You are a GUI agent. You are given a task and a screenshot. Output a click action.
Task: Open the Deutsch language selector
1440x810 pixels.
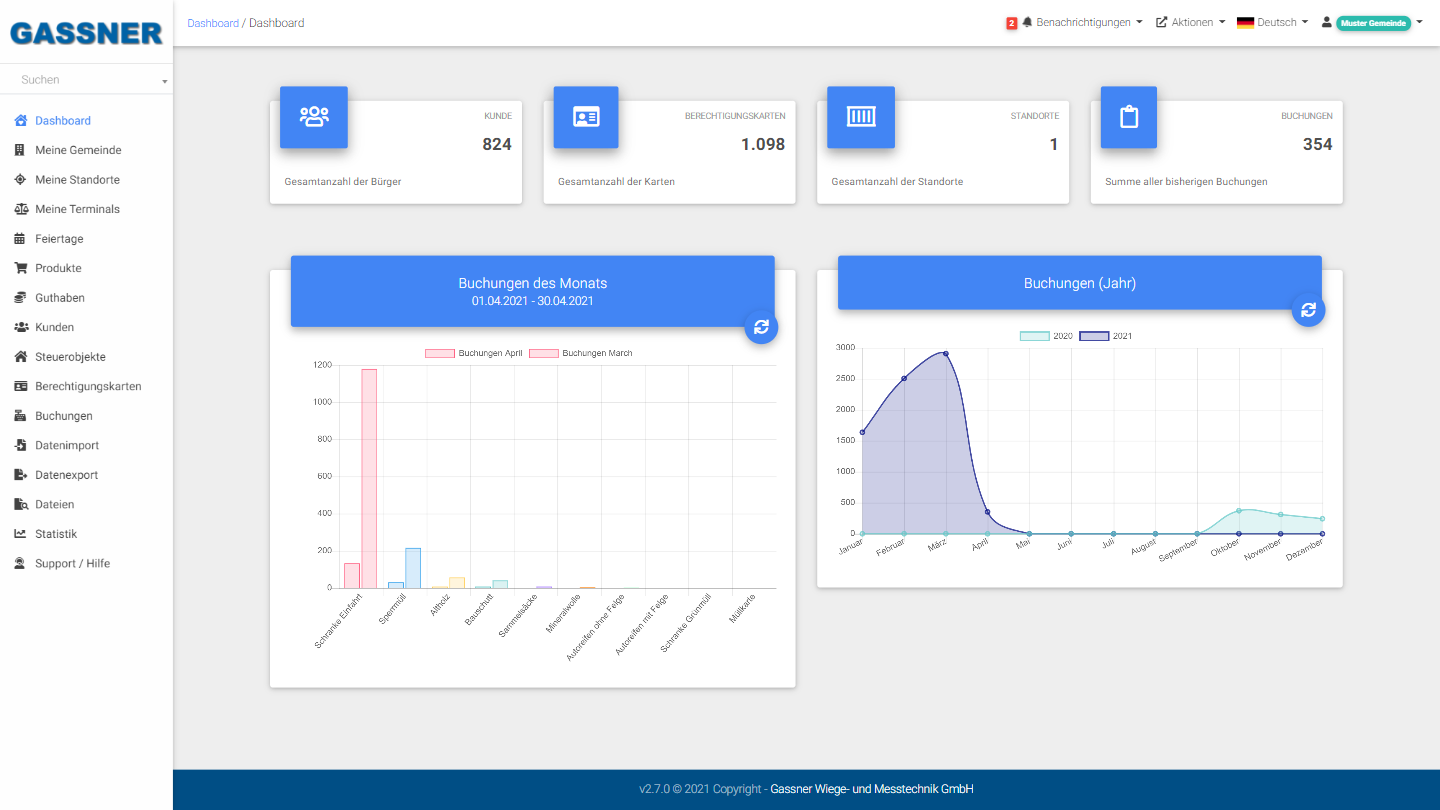1272,22
